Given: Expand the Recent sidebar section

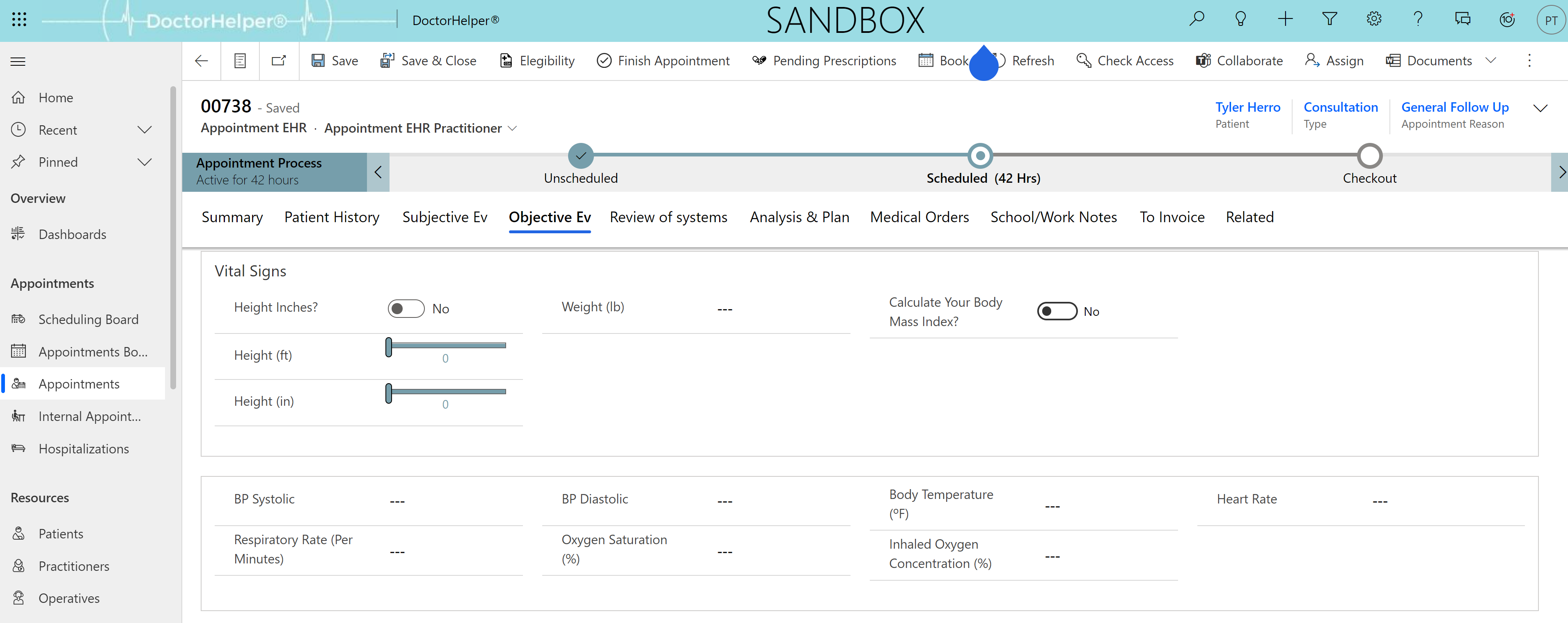Looking at the screenshot, I should (148, 129).
